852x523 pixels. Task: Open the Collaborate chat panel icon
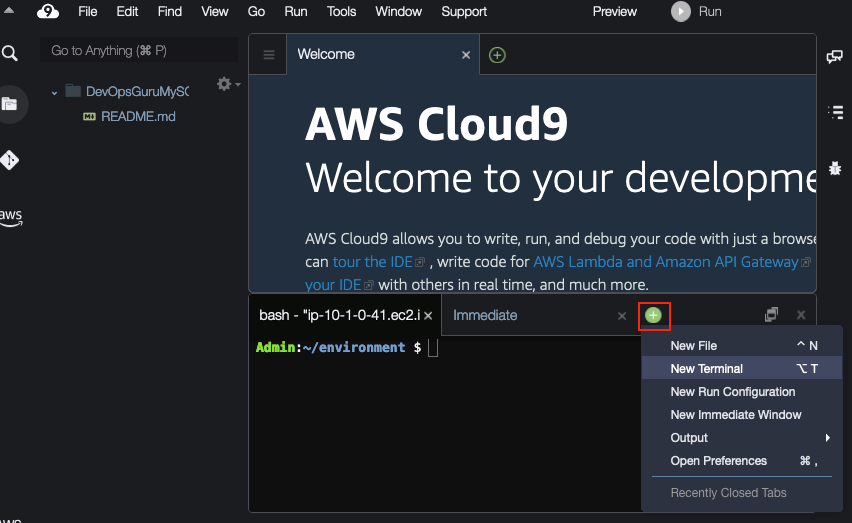point(835,56)
